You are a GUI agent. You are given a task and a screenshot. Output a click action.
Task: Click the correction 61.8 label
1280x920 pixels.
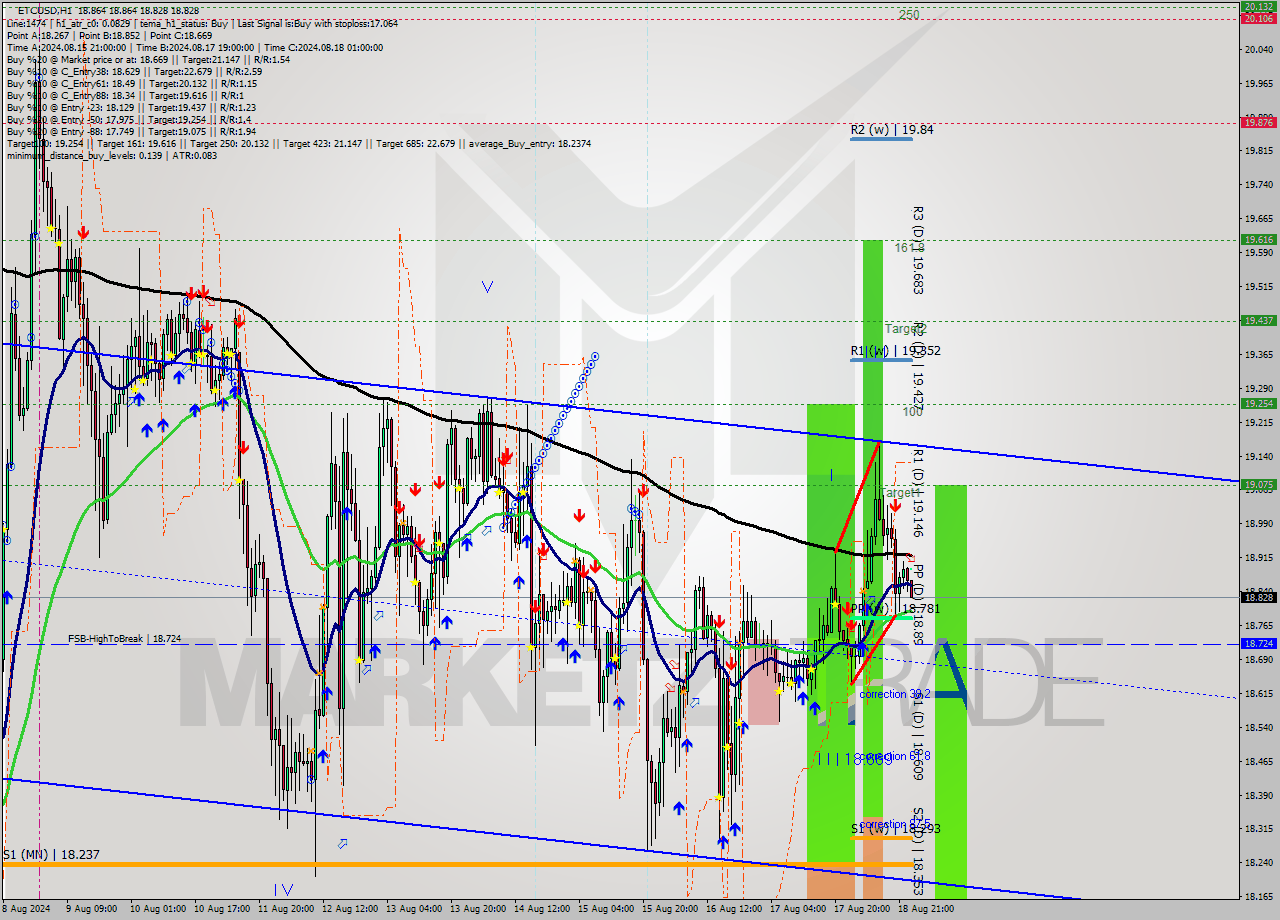[895, 756]
